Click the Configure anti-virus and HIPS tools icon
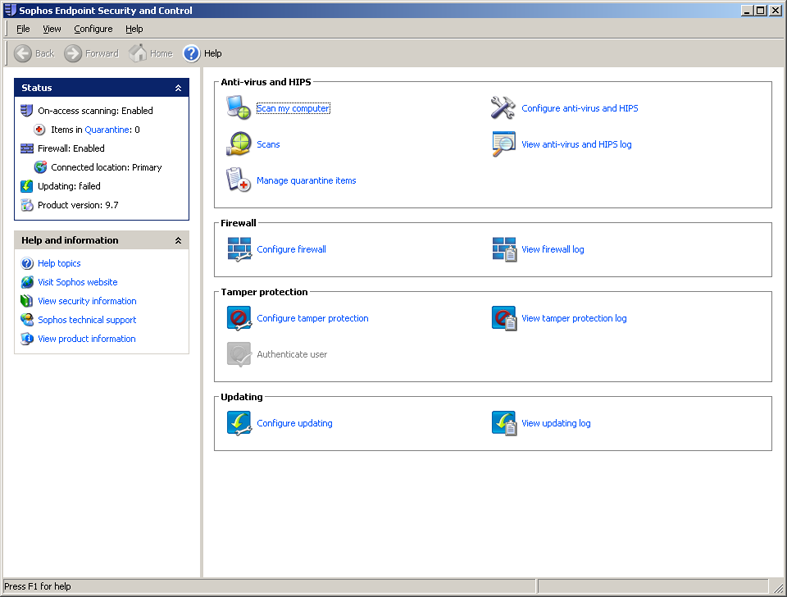Image resolution: width=787 pixels, height=597 pixels. (x=502, y=108)
